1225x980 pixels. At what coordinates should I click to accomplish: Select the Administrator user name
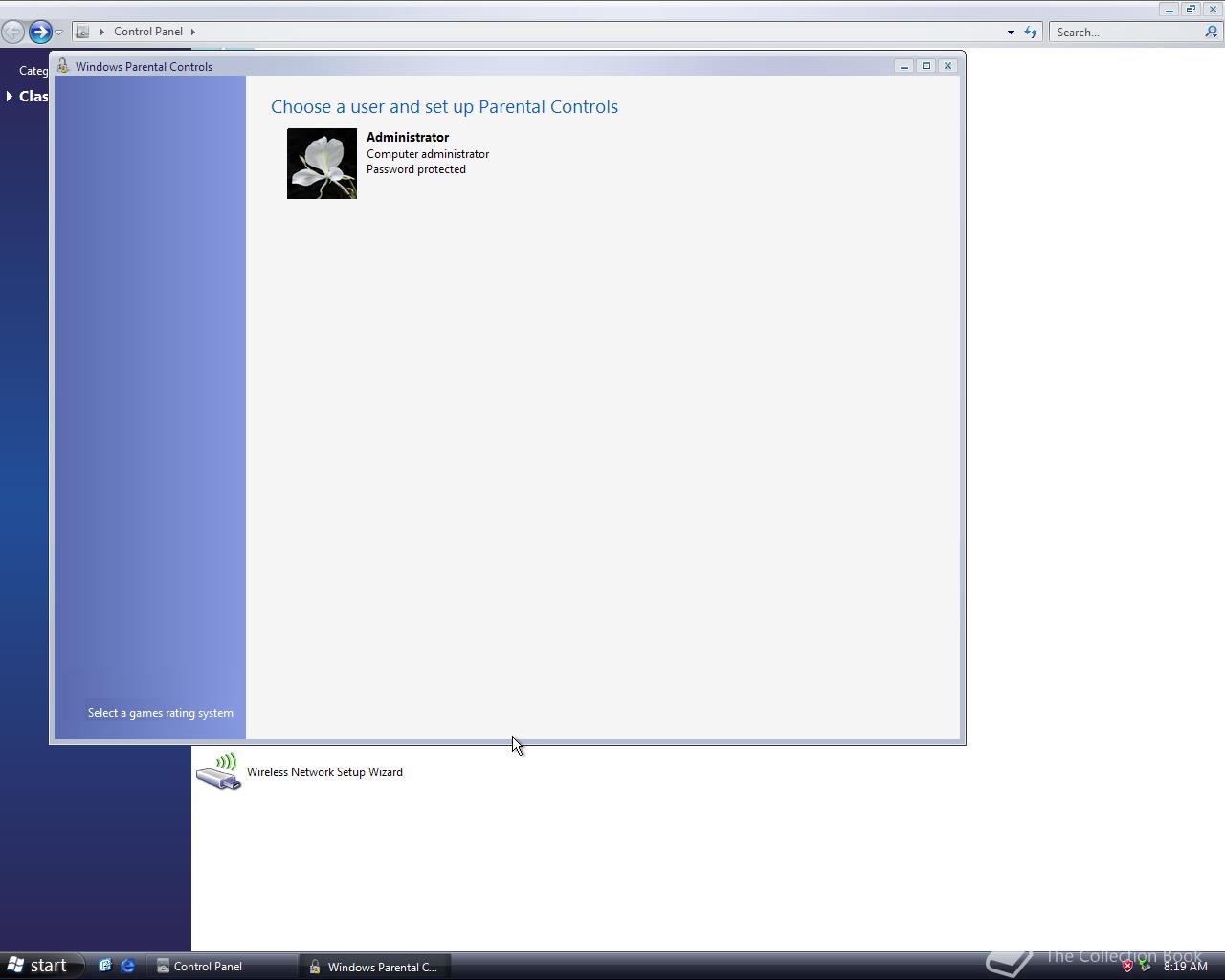pyautogui.click(x=408, y=137)
